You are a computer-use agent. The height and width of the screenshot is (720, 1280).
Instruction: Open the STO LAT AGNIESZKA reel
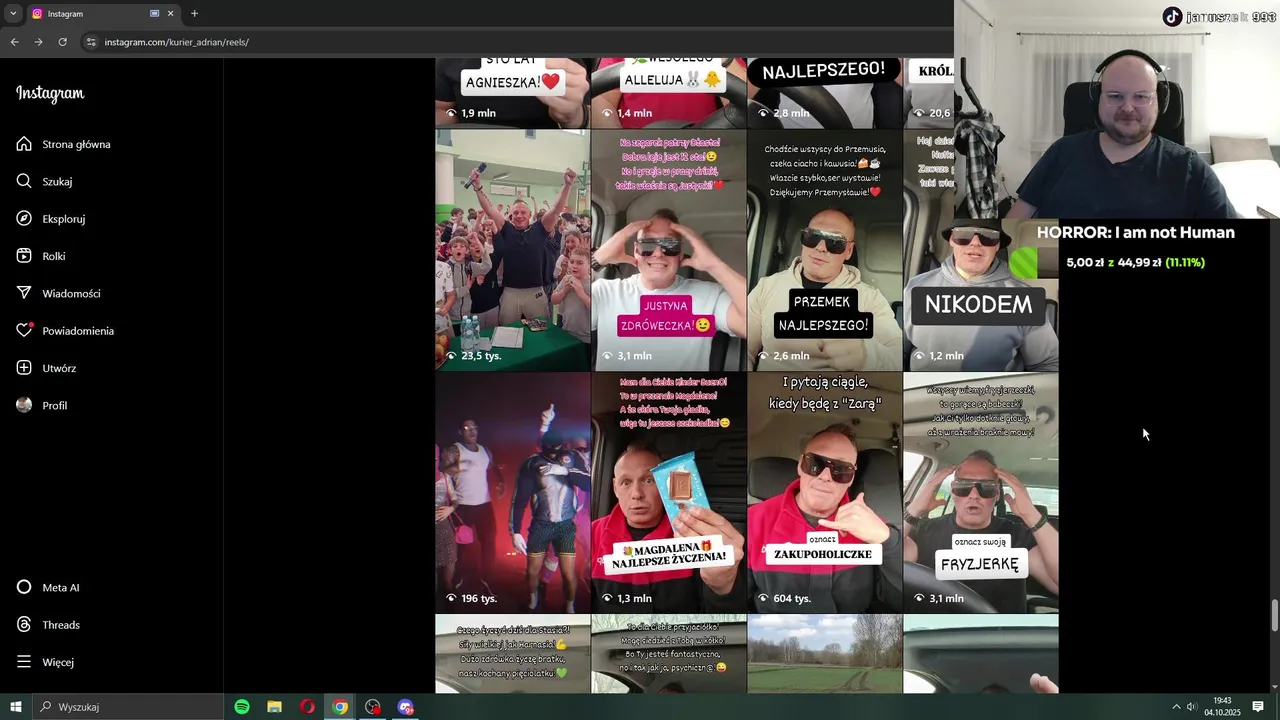512,93
